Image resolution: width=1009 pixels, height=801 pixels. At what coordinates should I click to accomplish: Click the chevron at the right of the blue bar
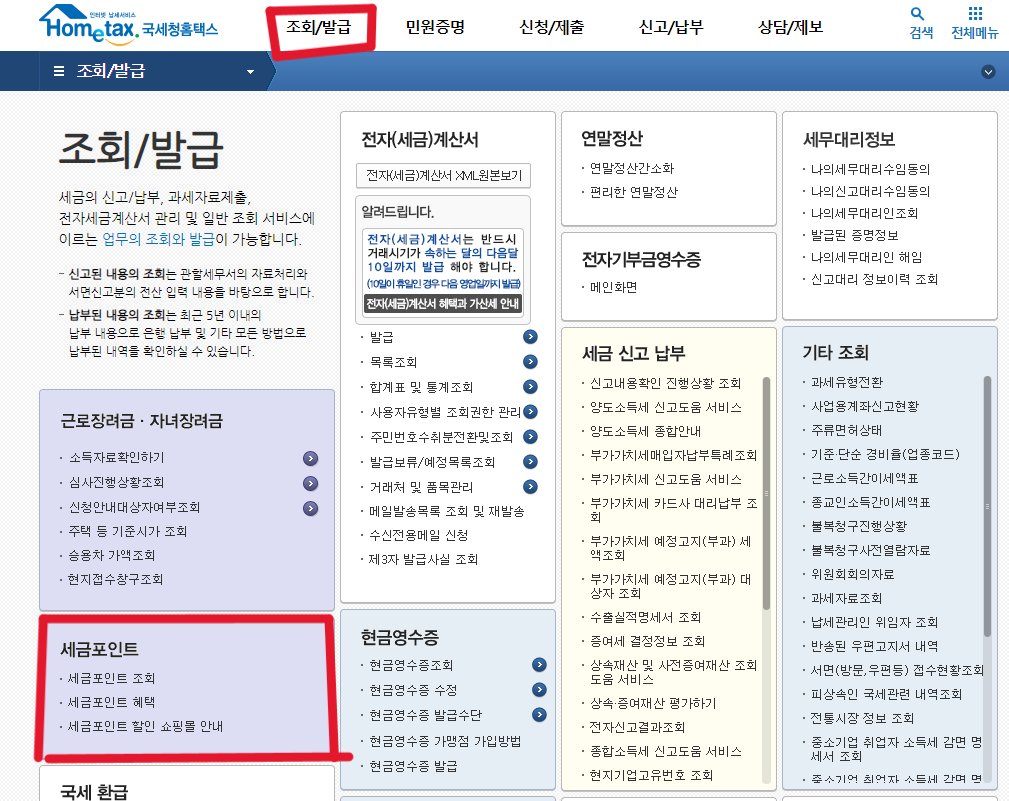click(988, 71)
